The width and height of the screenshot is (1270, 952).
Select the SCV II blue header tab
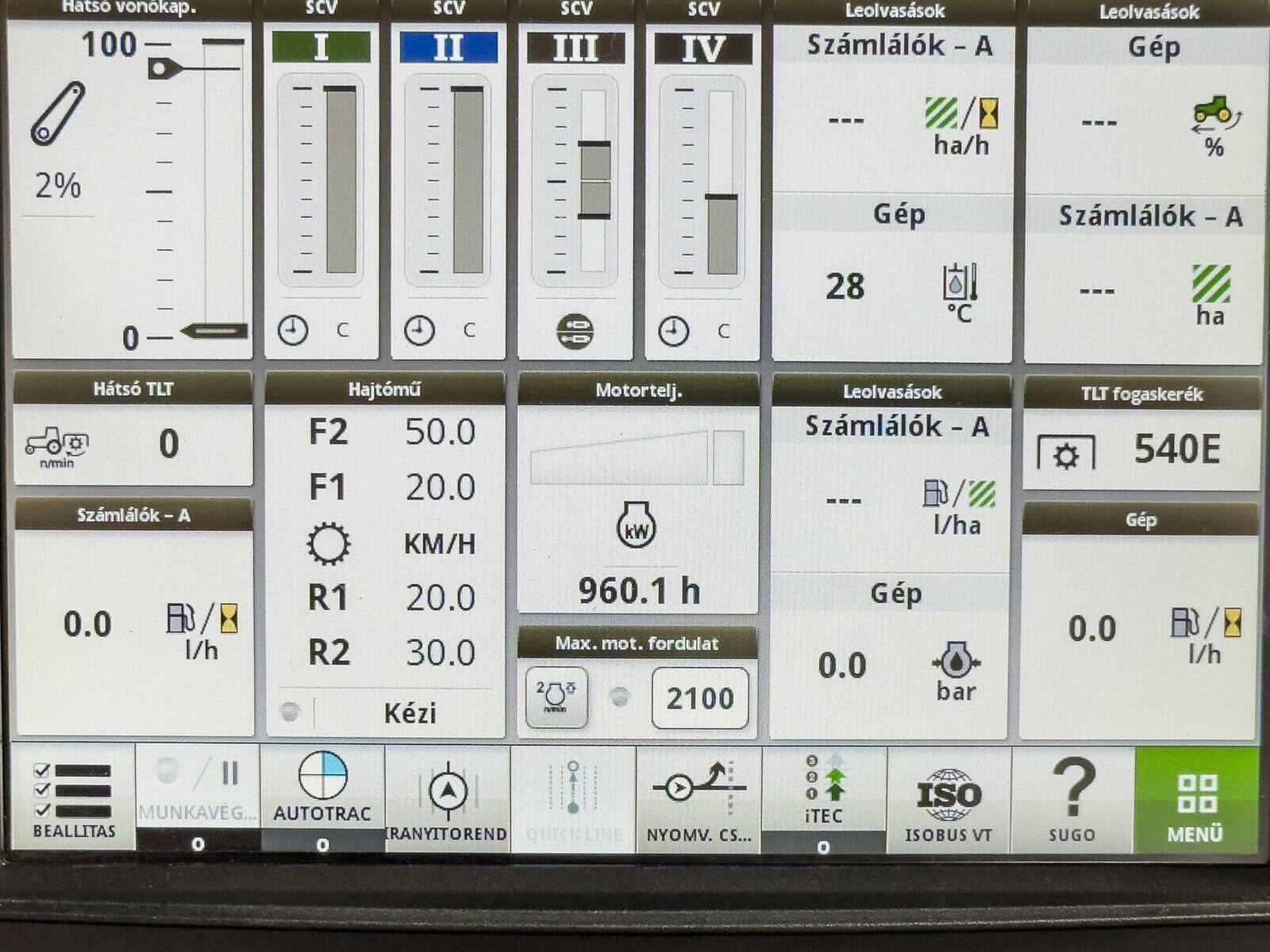(448, 48)
